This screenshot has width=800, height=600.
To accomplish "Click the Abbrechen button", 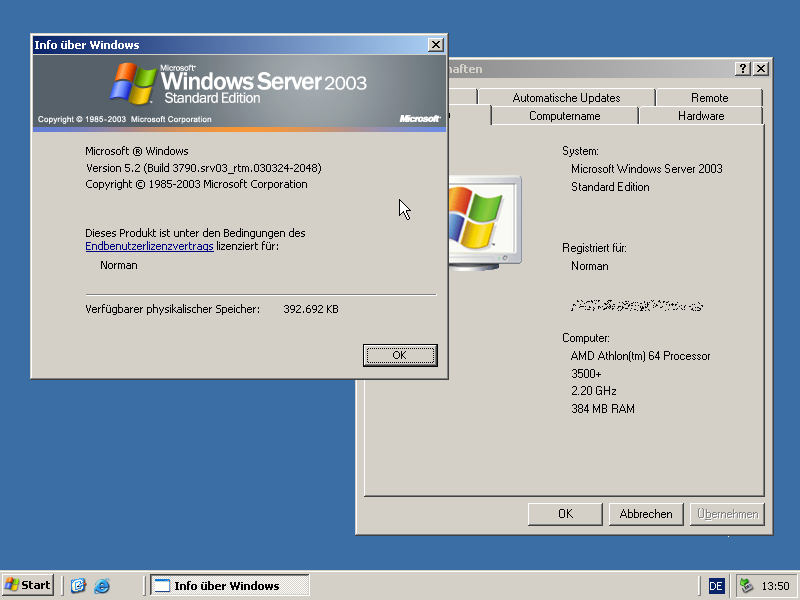I will 646,514.
